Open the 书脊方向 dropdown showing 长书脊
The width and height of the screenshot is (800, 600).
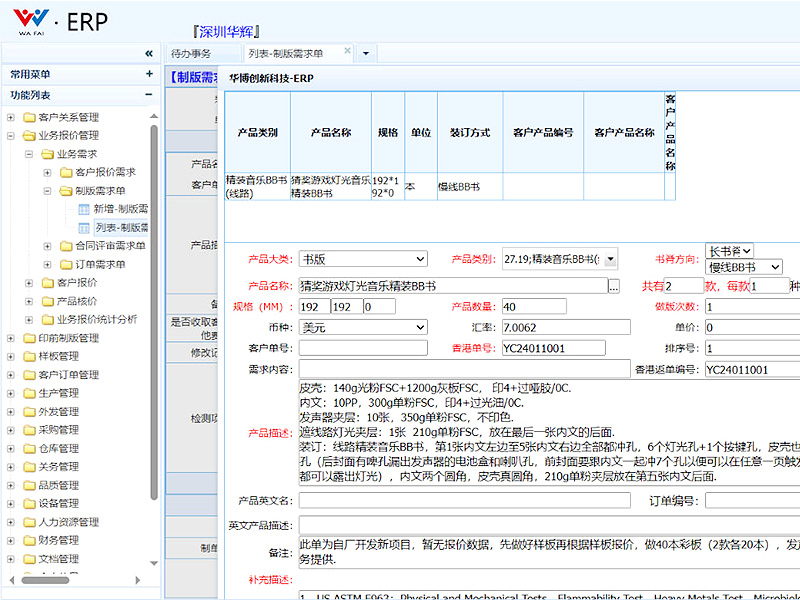click(729, 251)
